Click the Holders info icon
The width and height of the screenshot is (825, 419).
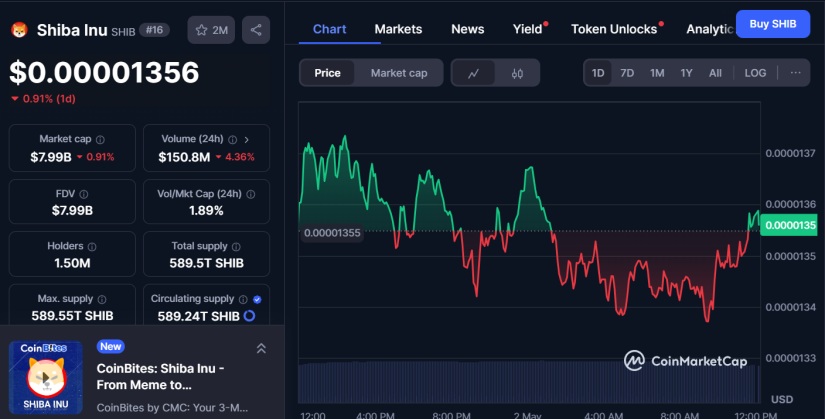coord(92,246)
